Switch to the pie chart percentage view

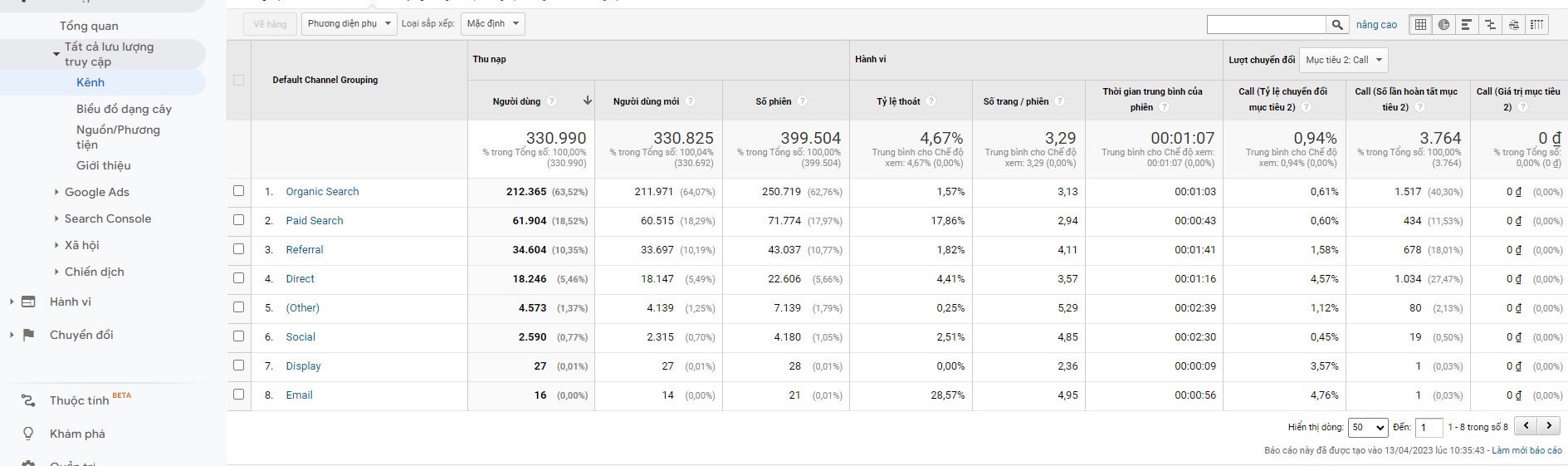[x=1443, y=25]
